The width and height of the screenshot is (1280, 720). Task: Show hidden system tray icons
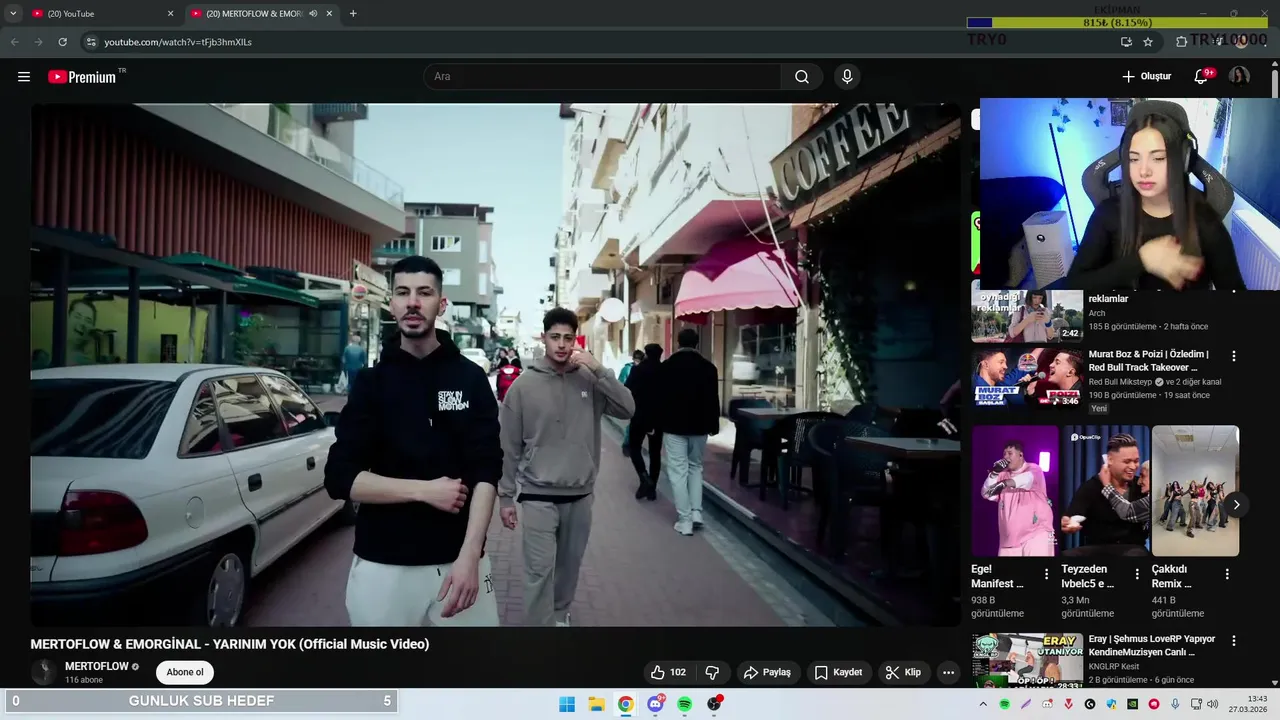[x=983, y=704]
